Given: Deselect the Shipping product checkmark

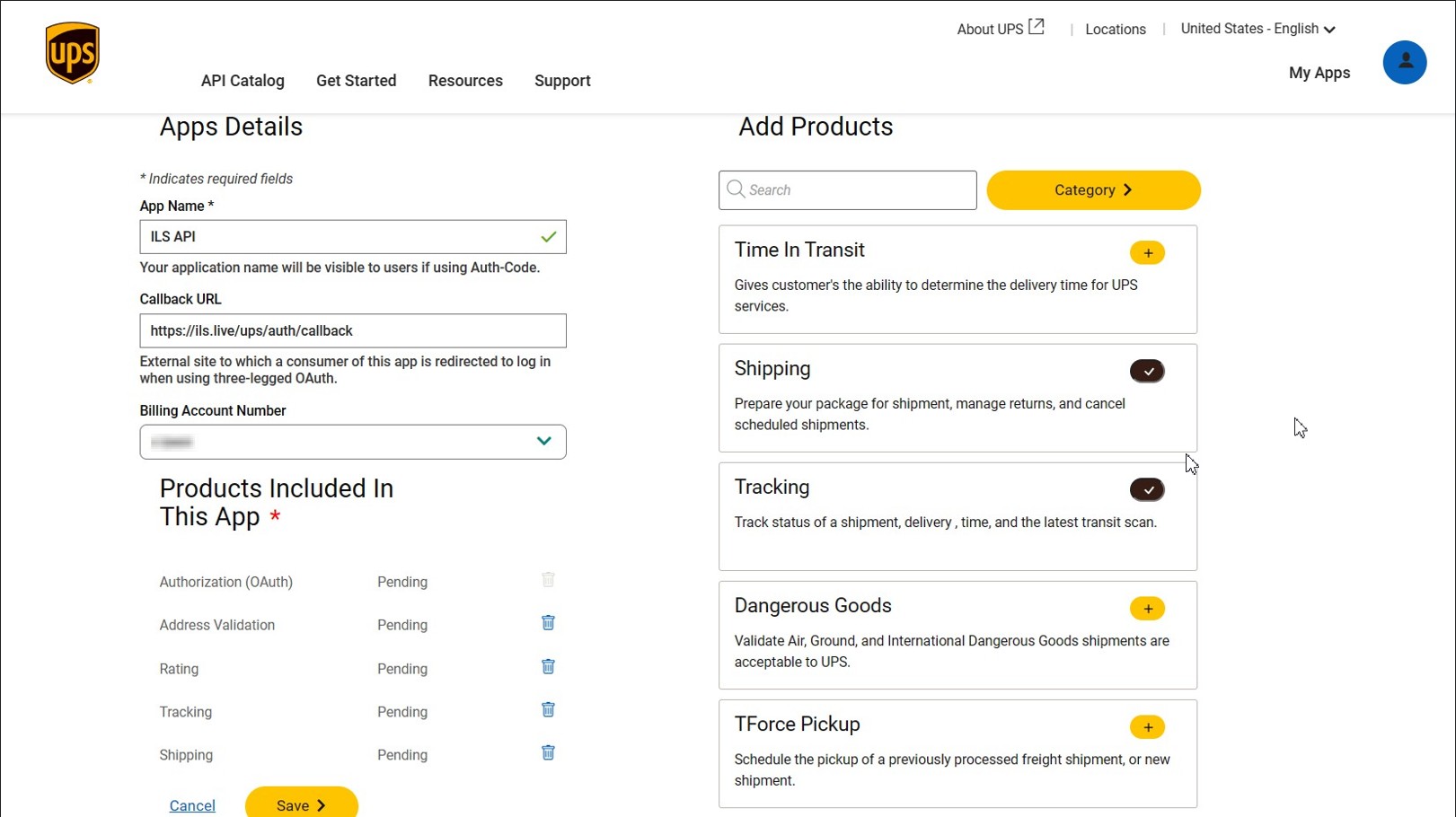Looking at the screenshot, I should 1147,371.
